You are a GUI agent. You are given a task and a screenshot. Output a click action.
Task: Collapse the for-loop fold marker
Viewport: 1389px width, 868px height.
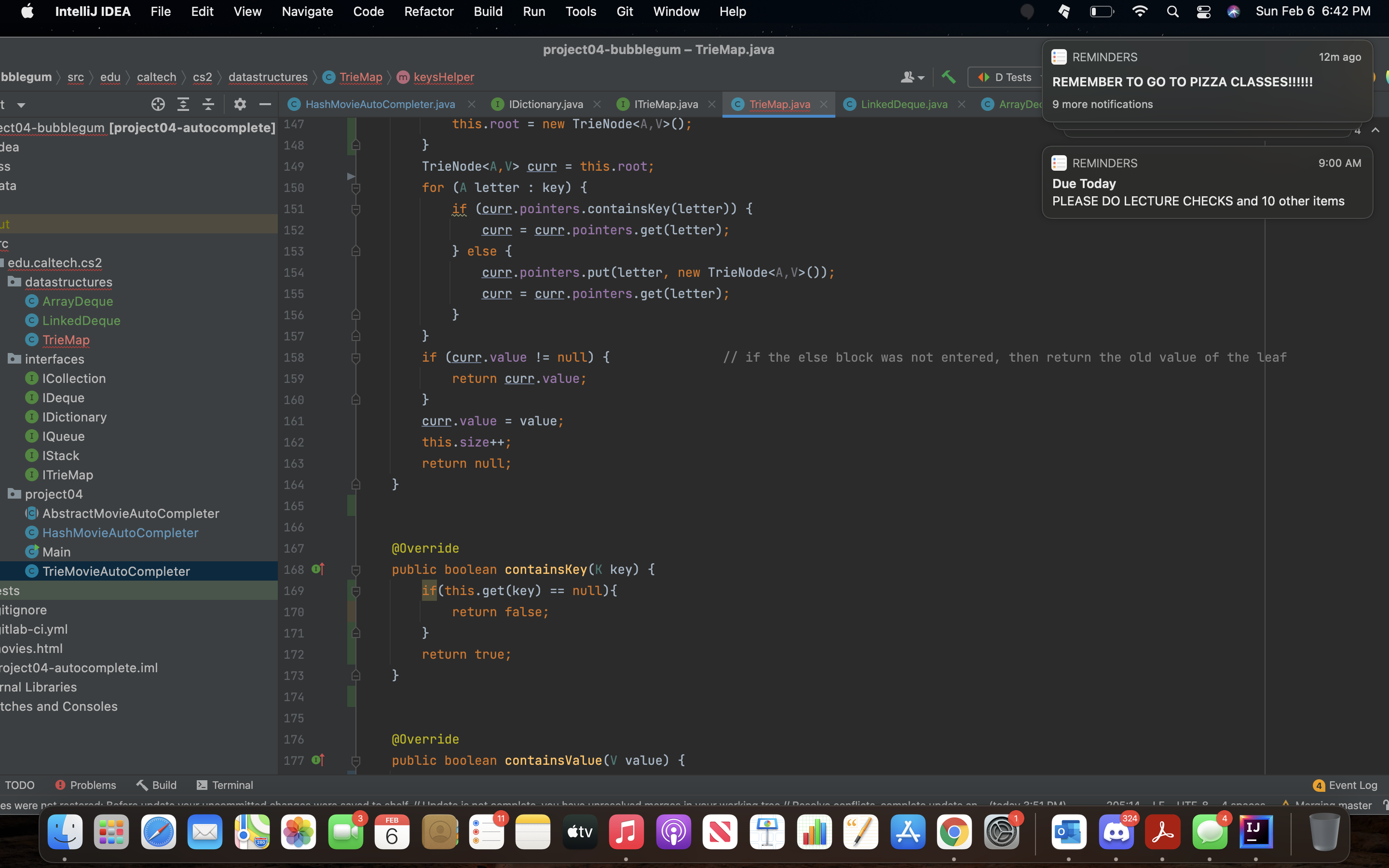pos(356,188)
